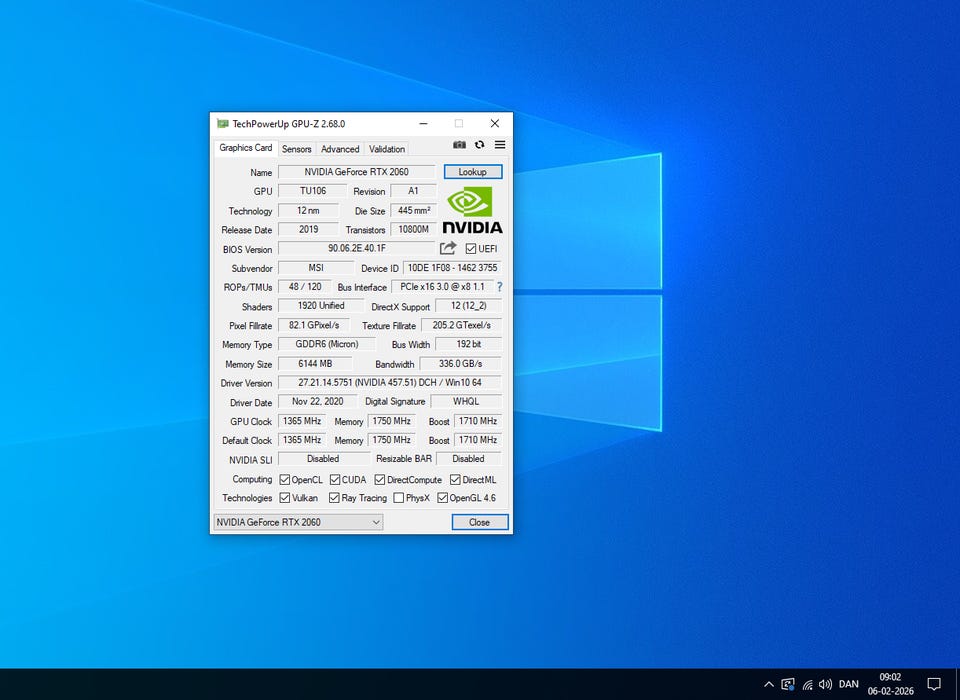
Task: Toggle the Ray Tracing checkbox
Action: [x=335, y=498]
